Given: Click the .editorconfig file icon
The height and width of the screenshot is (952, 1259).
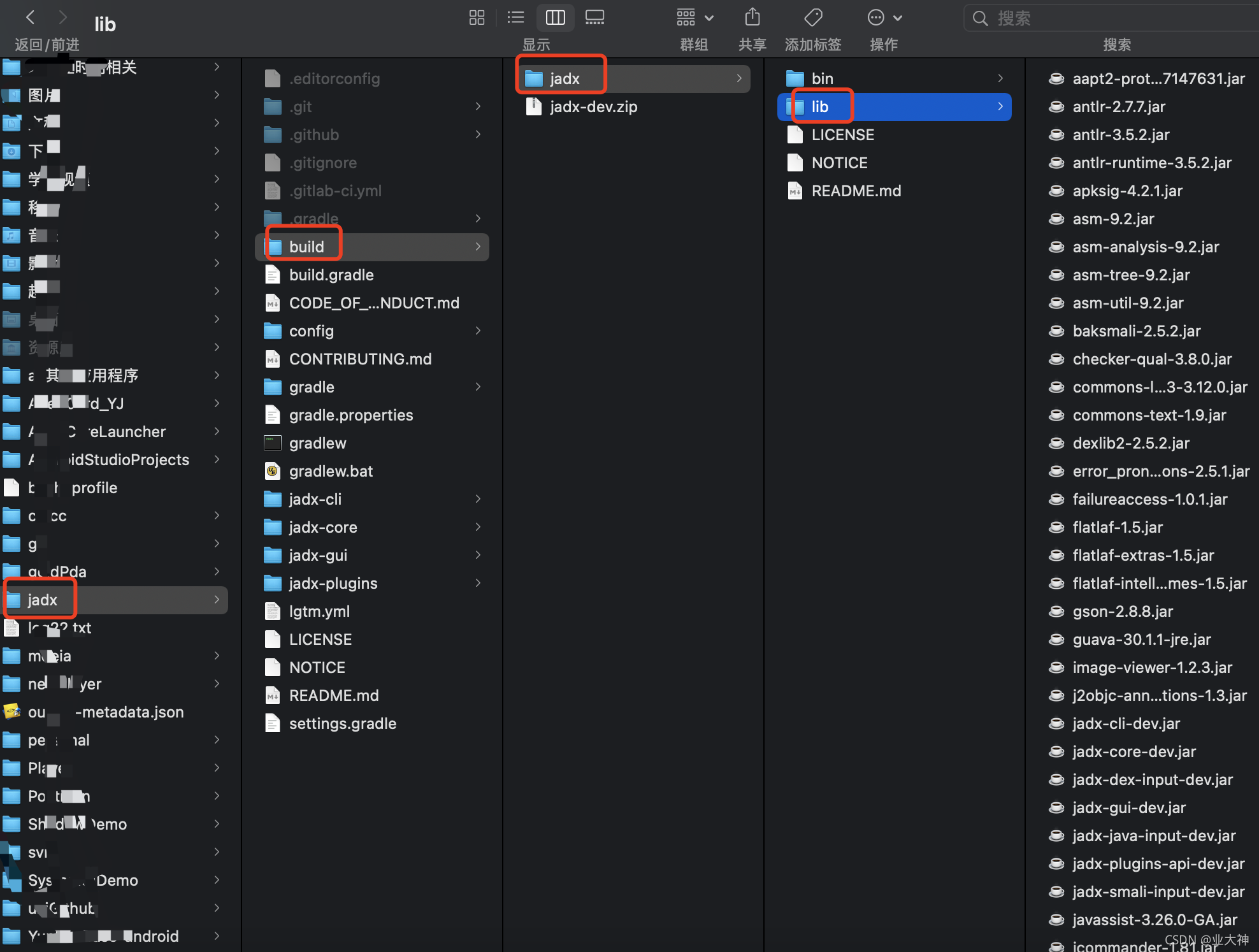Looking at the screenshot, I should click(x=273, y=78).
